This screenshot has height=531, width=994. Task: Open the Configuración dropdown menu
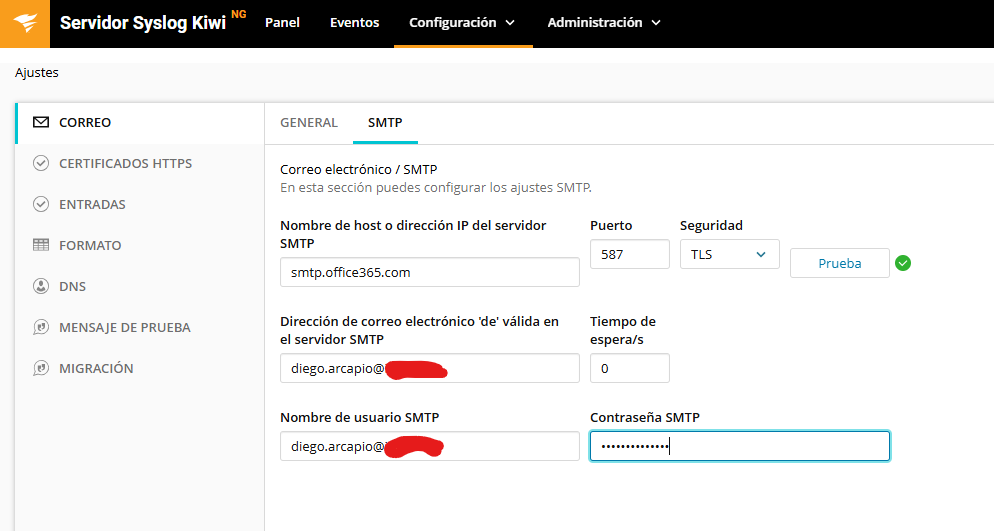(463, 23)
